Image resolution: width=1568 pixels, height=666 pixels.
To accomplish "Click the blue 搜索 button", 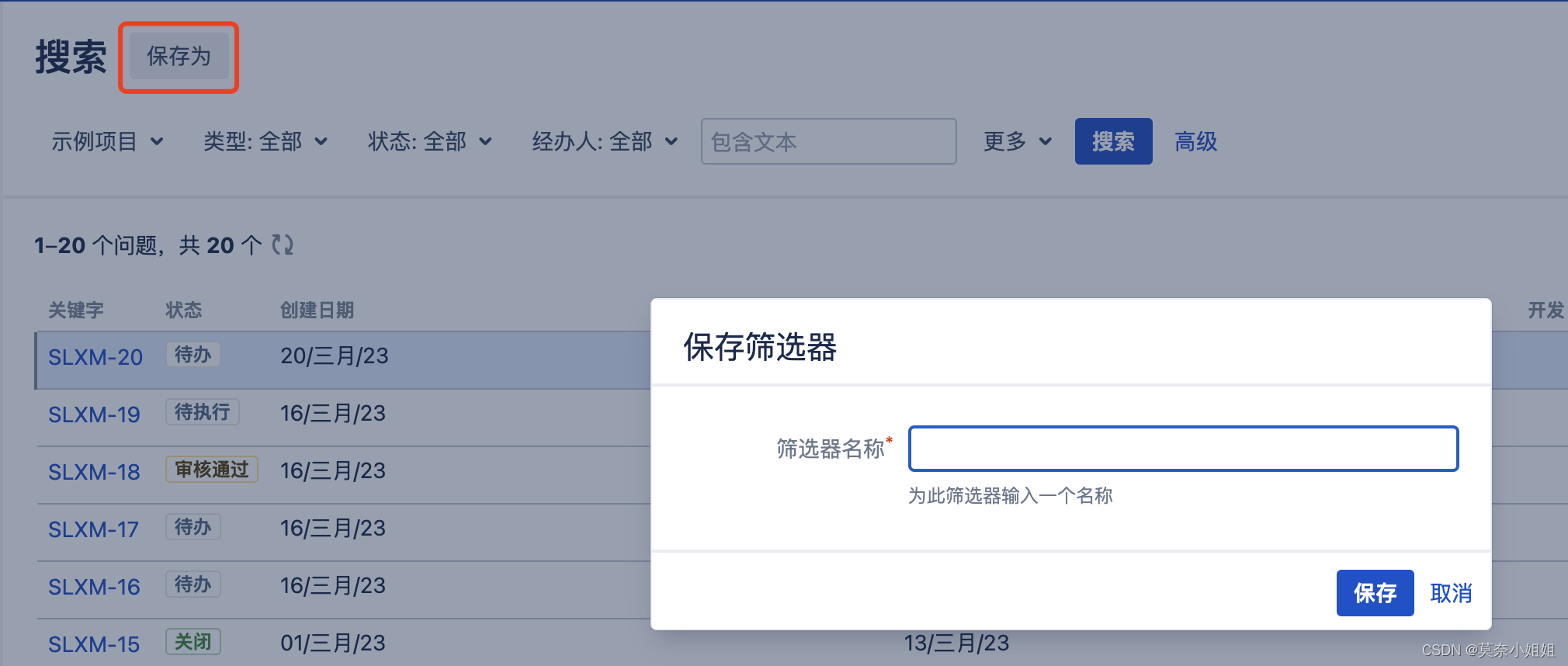I will coord(1113,141).
